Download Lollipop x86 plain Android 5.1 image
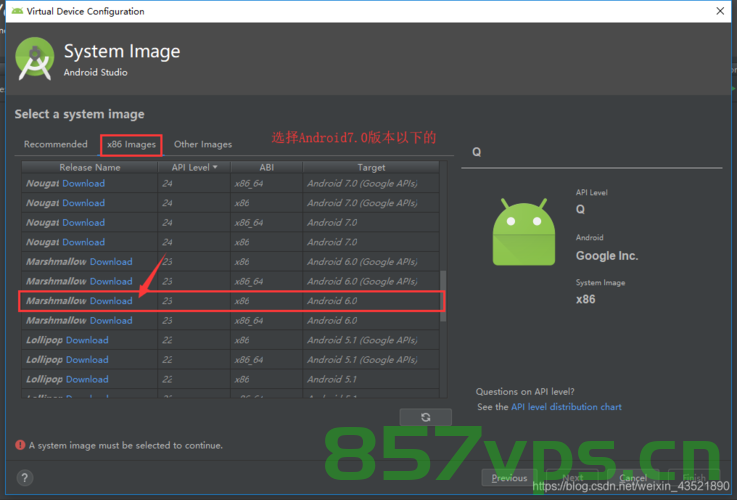 (87, 380)
